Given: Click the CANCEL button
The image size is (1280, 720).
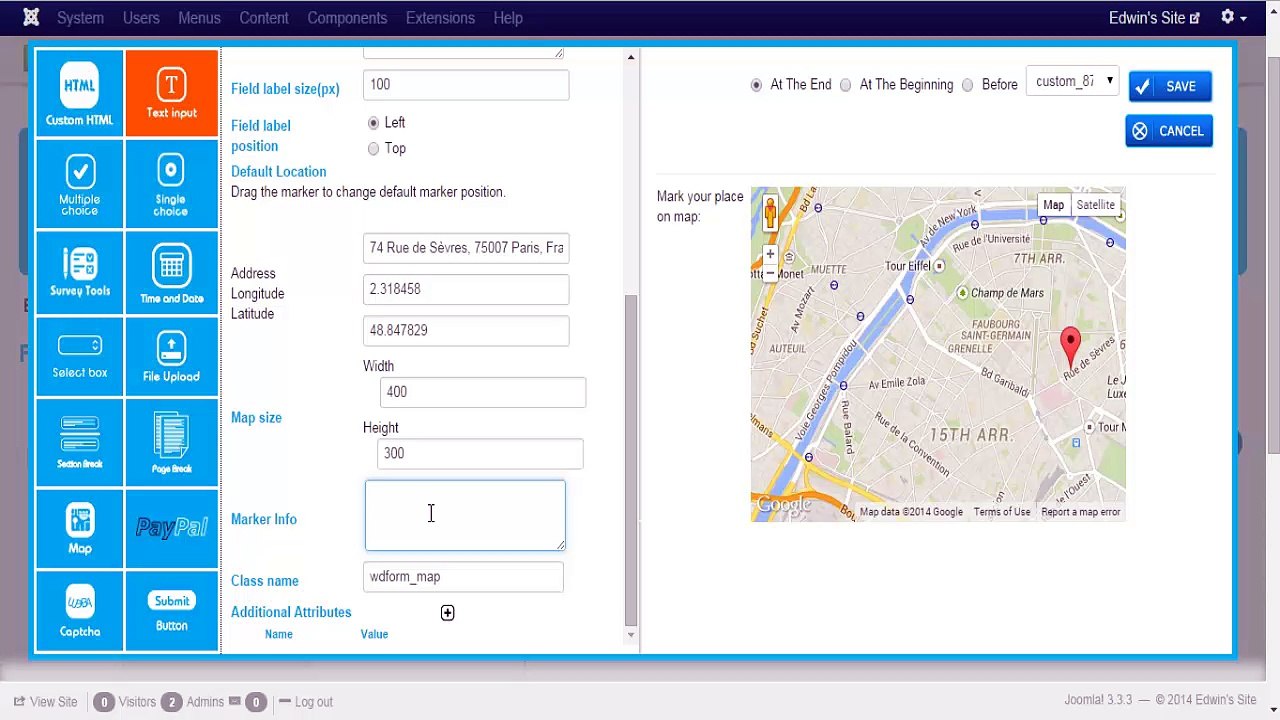Looking at the screenshot, I should [x=1169, y=131].
